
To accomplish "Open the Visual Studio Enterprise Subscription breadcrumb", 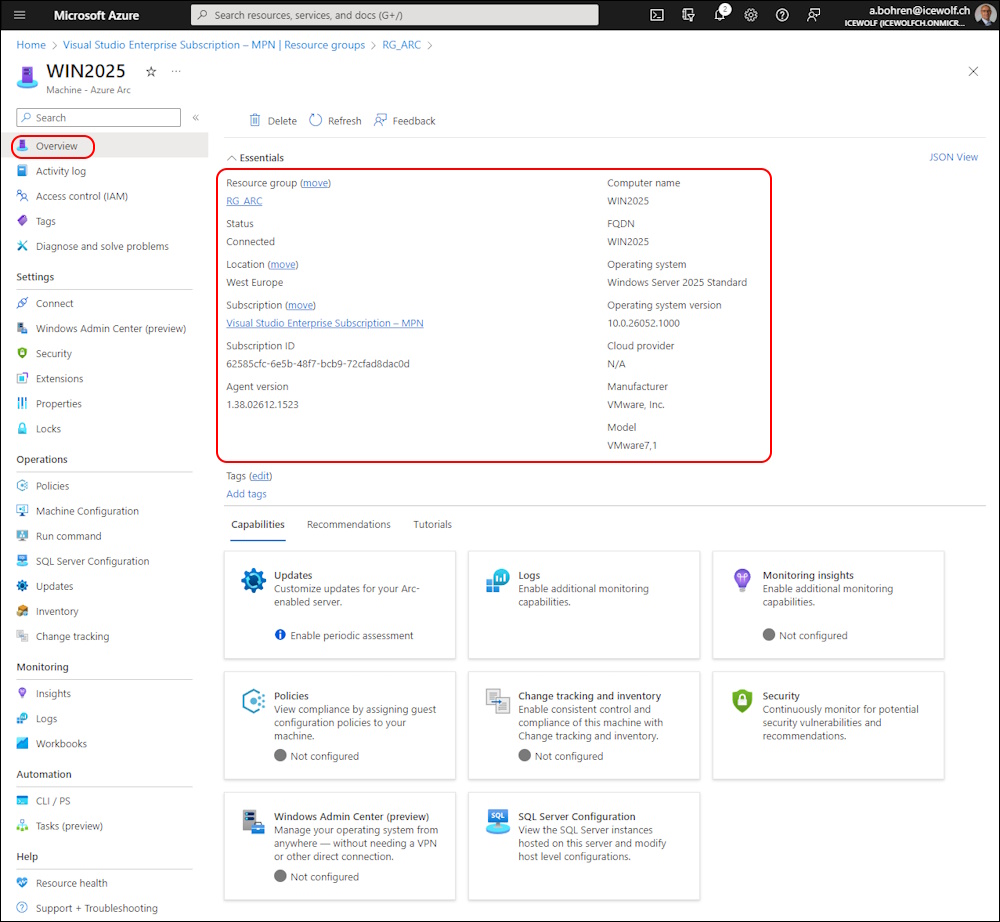I will [x=214, y=45].
